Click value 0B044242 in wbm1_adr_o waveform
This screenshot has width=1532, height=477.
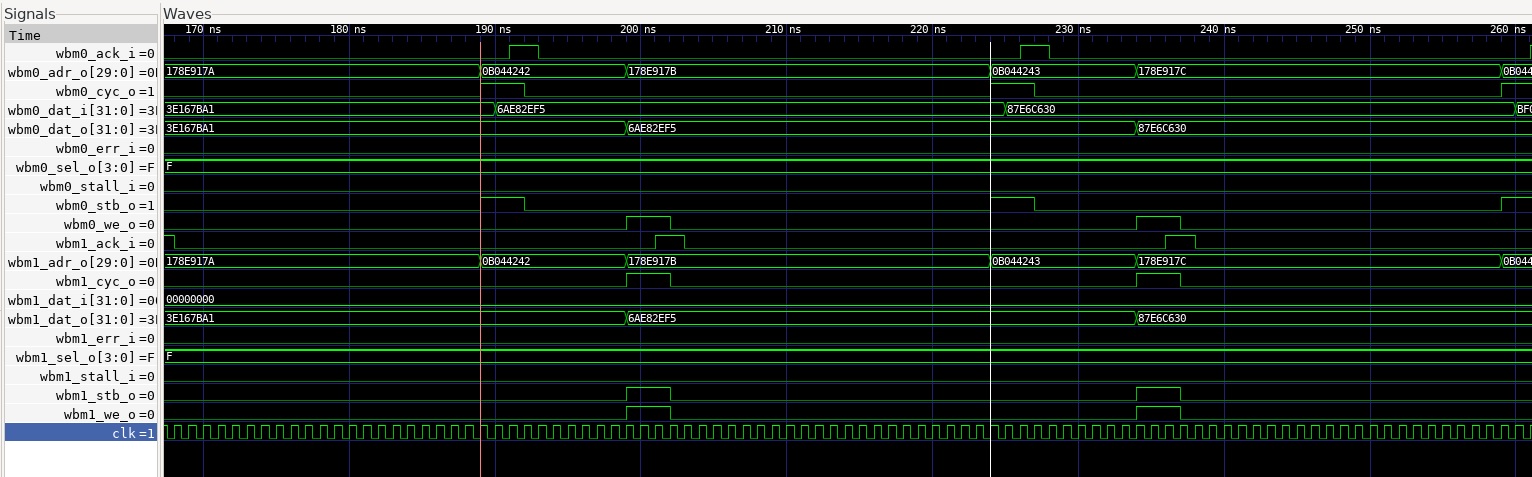[x=506, y=261]
